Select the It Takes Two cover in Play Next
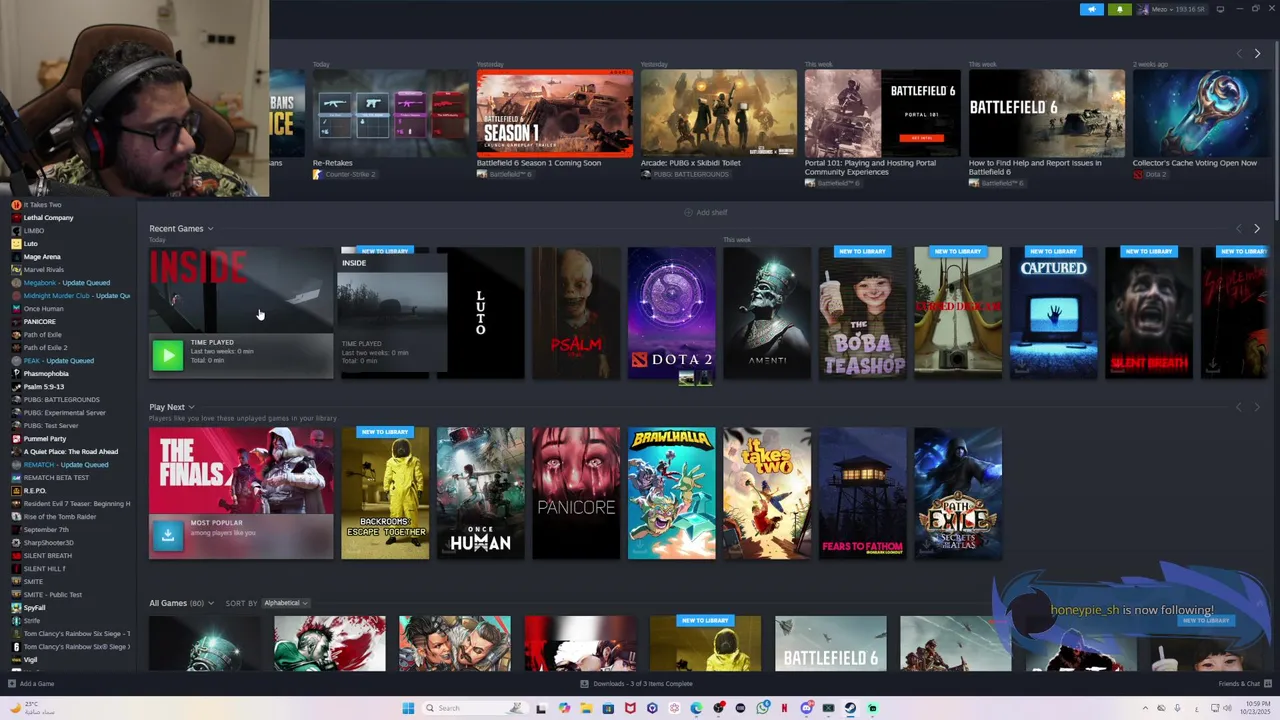Screen dimensions: 1280x720 pos(767,493)
